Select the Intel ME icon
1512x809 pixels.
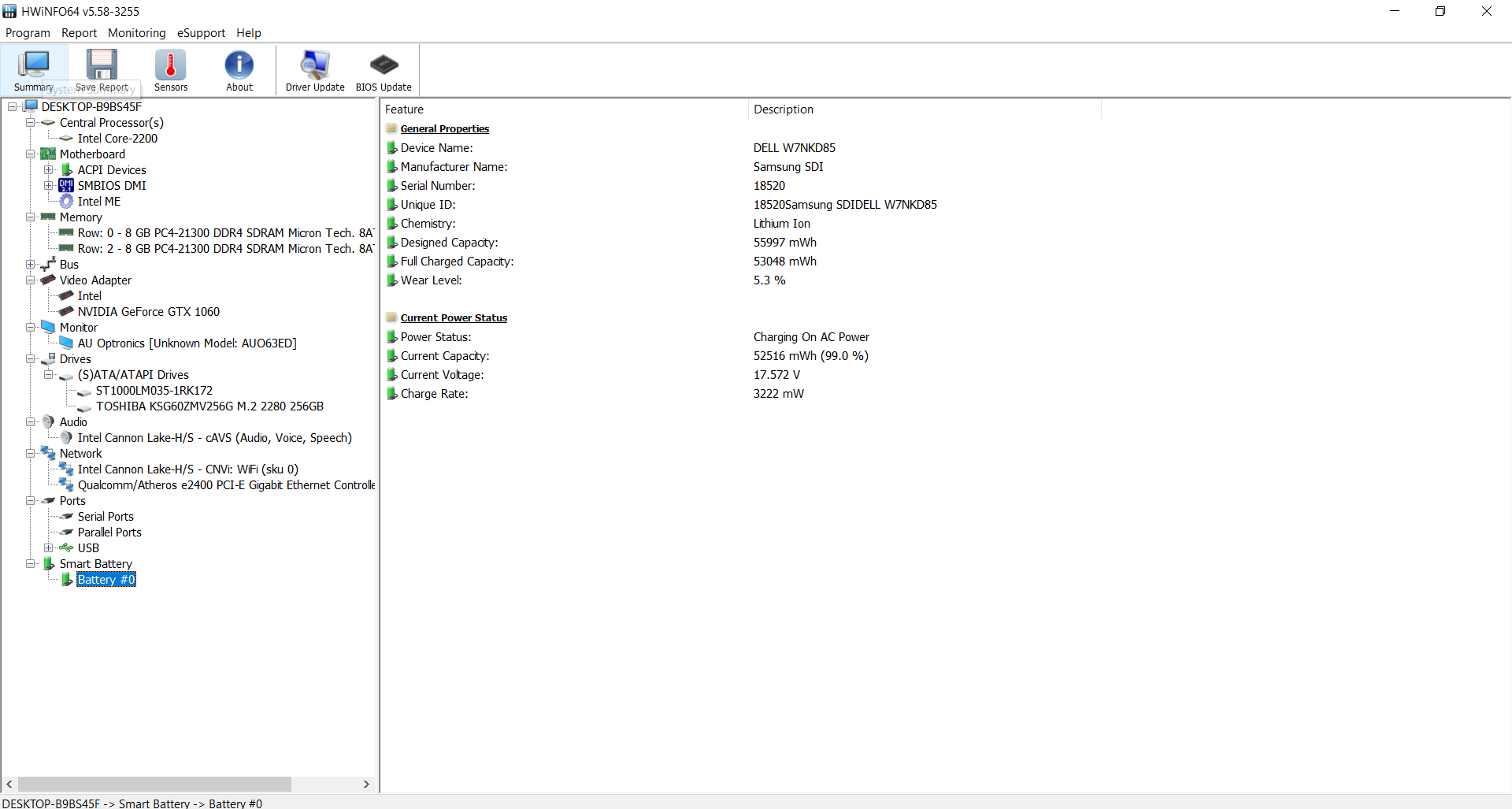(66, 201)
